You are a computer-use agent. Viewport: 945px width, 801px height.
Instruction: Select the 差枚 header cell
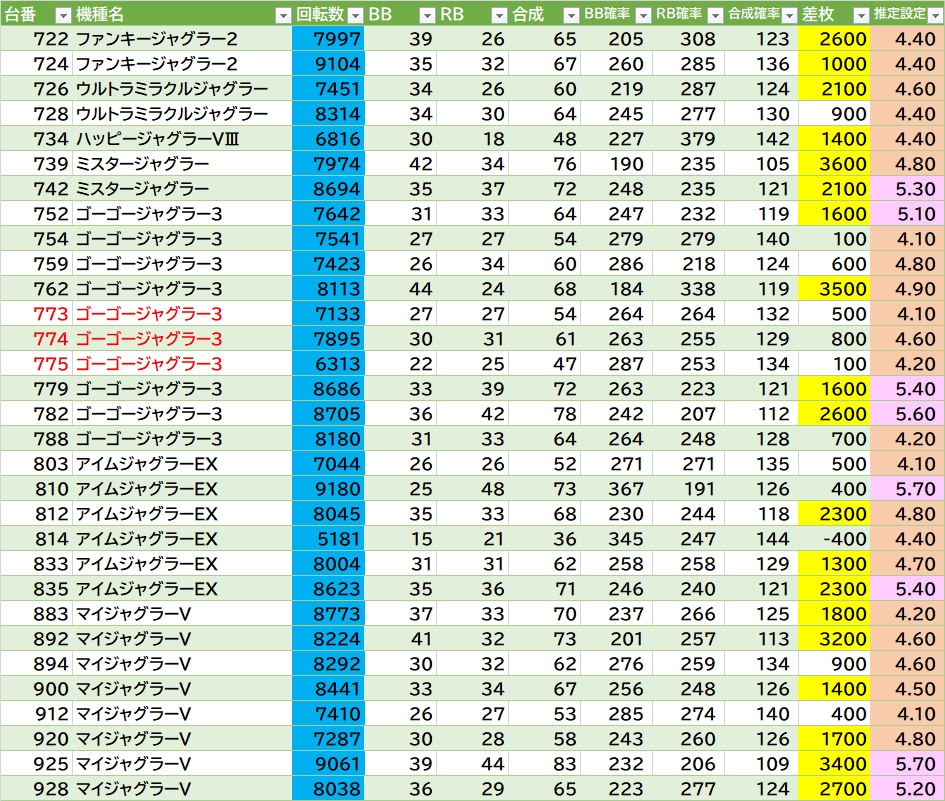click(834, 14)
